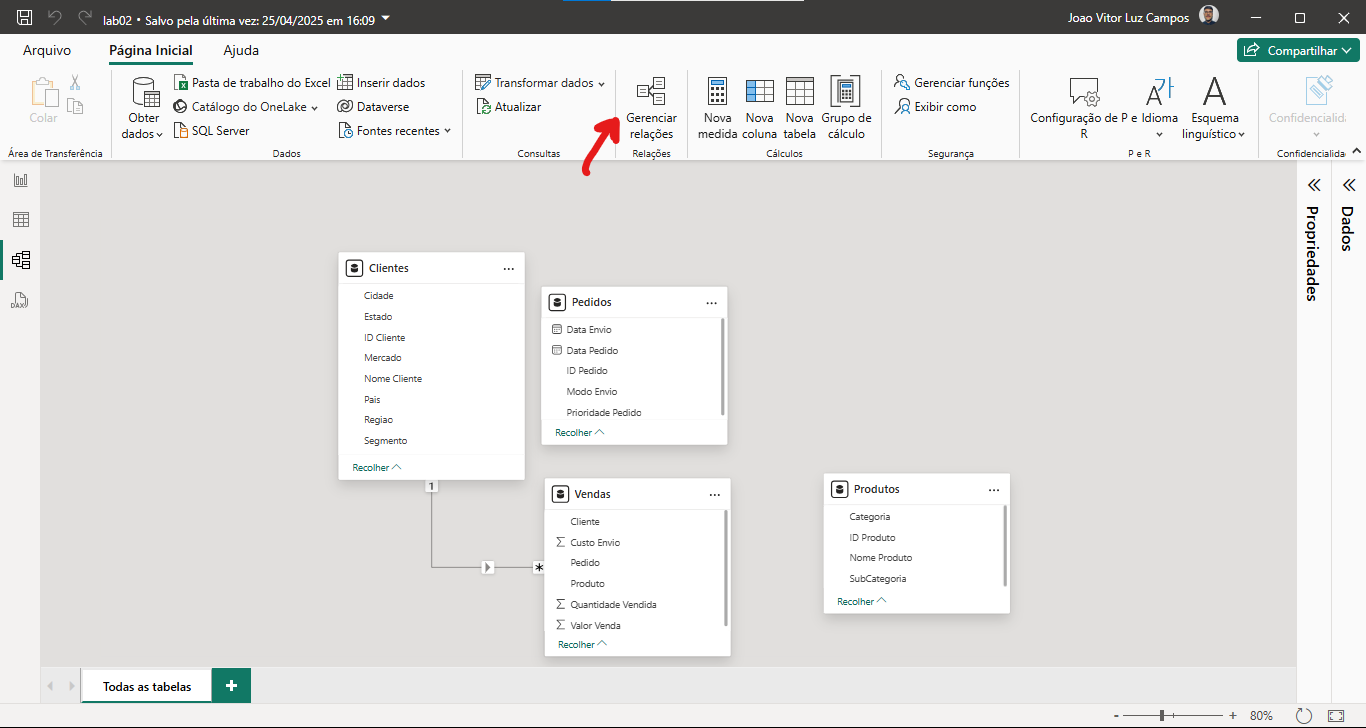
Task: Collapse the Produtos table with Recolher
Action: tap(862, 601)
